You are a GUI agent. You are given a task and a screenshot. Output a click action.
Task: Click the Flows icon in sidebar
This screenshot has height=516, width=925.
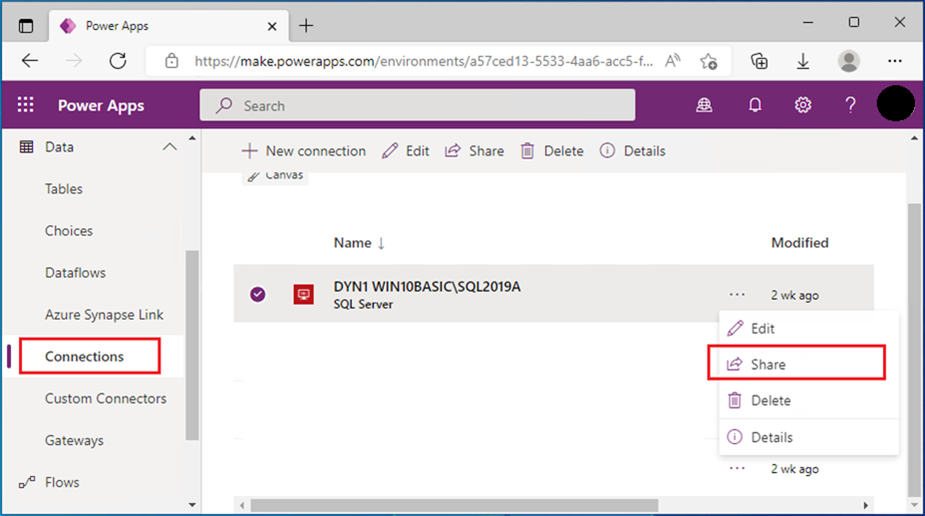point(27,482)
